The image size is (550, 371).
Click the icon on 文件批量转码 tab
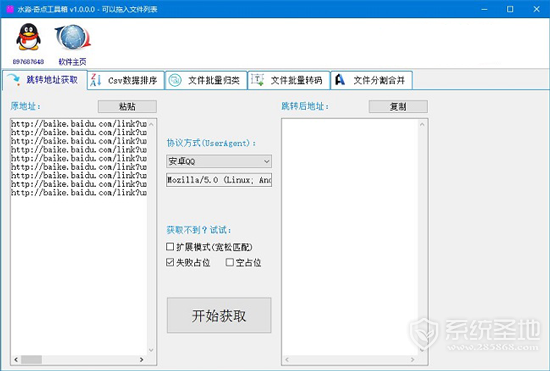point(257,80)
